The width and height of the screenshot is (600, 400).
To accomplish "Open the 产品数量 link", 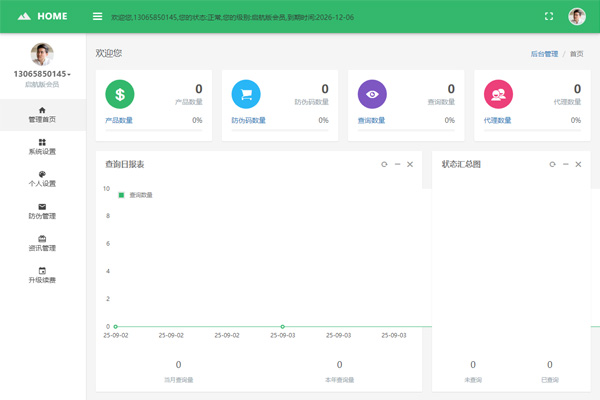I will point(119,120).
